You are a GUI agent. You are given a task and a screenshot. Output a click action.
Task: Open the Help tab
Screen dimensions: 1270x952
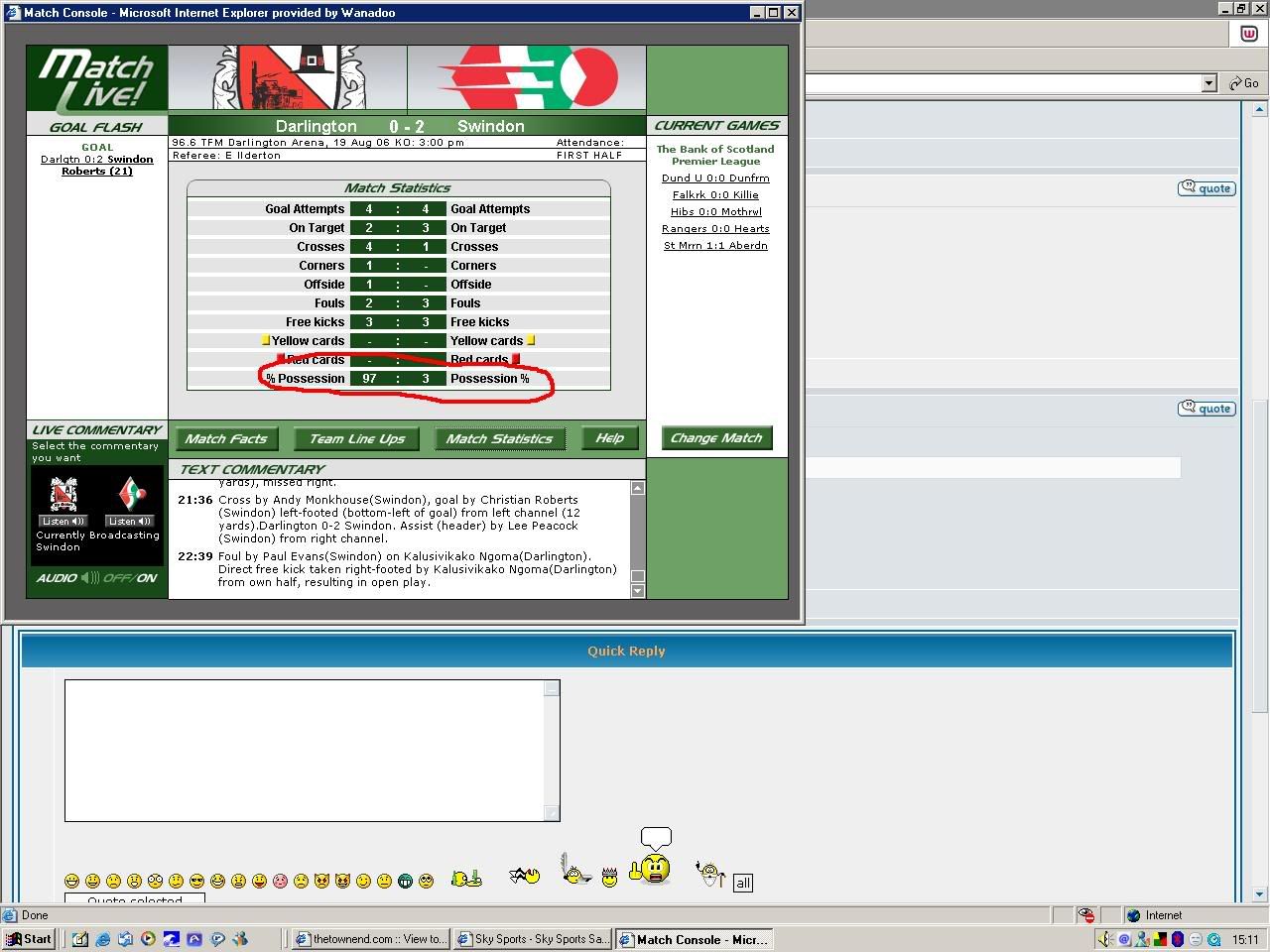pyautogui.click(x=609, y=438)
